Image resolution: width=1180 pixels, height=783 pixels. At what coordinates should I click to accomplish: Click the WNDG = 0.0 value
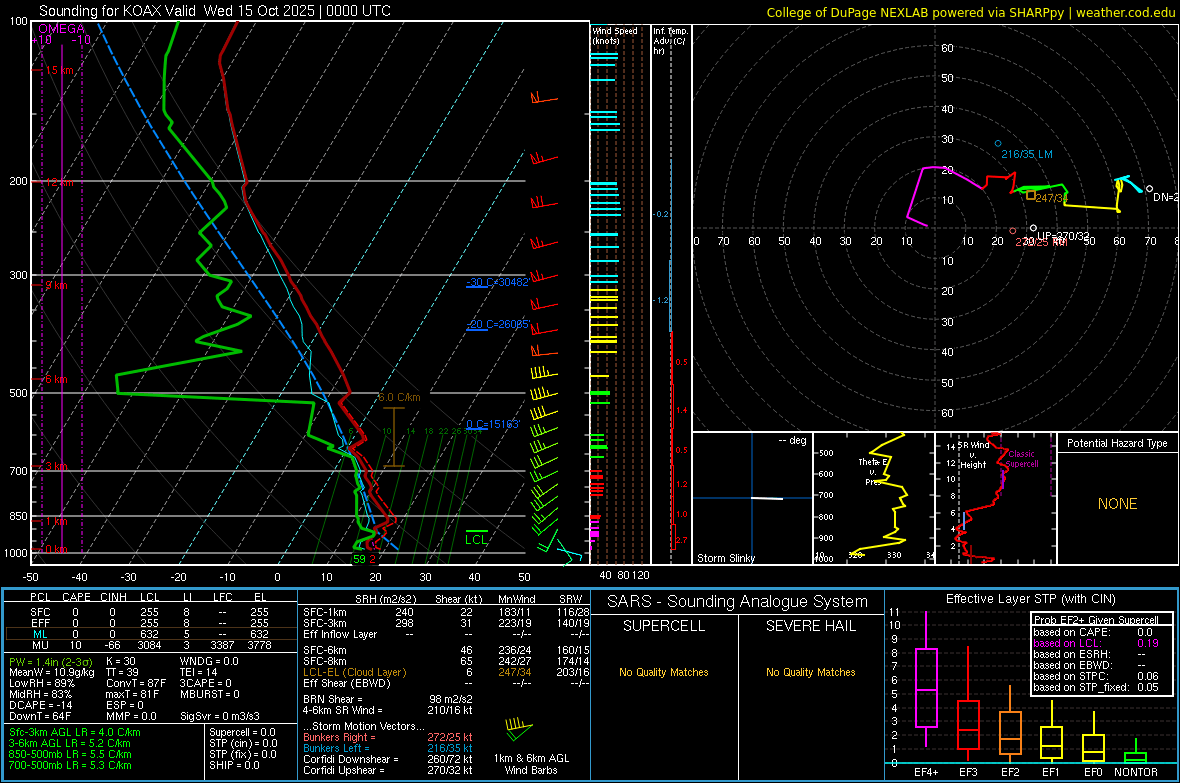[209, 662]
